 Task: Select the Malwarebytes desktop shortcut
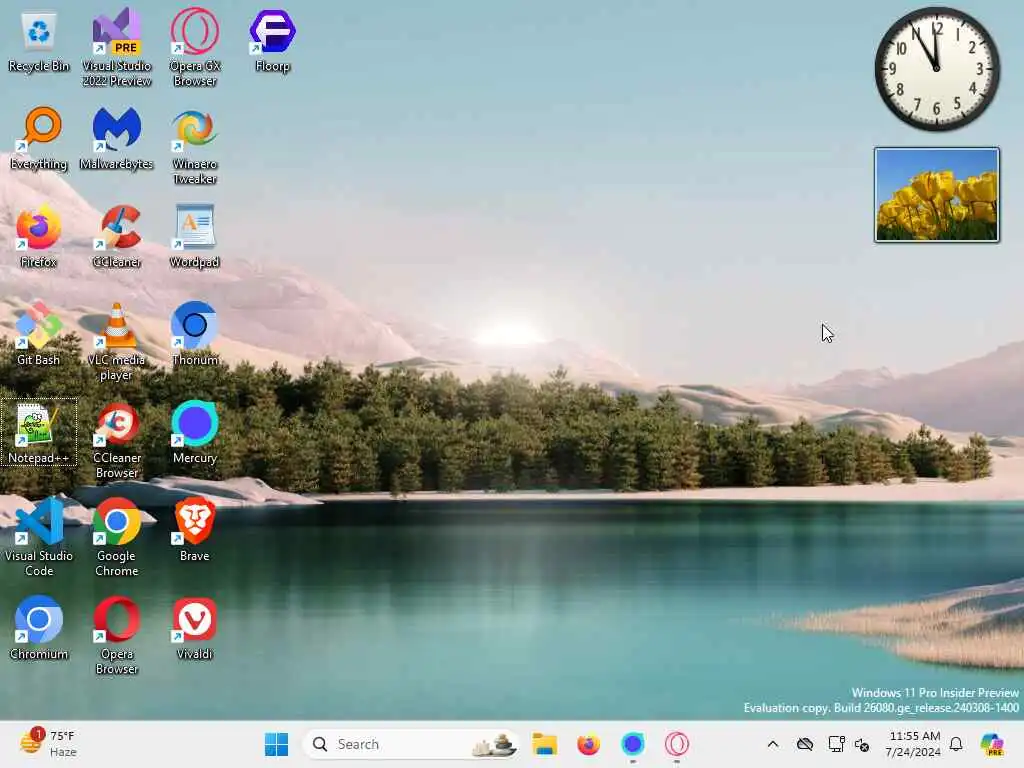tap(116, 139)
